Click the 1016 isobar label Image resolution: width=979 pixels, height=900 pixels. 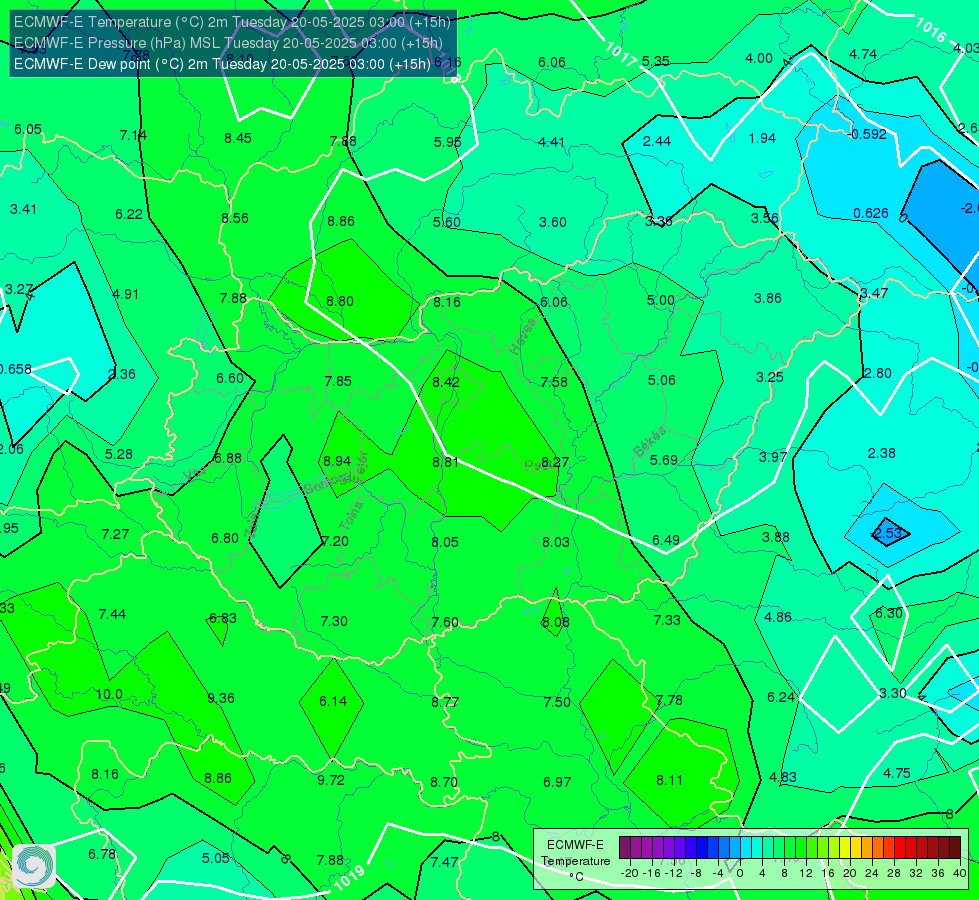pos(931,29)
